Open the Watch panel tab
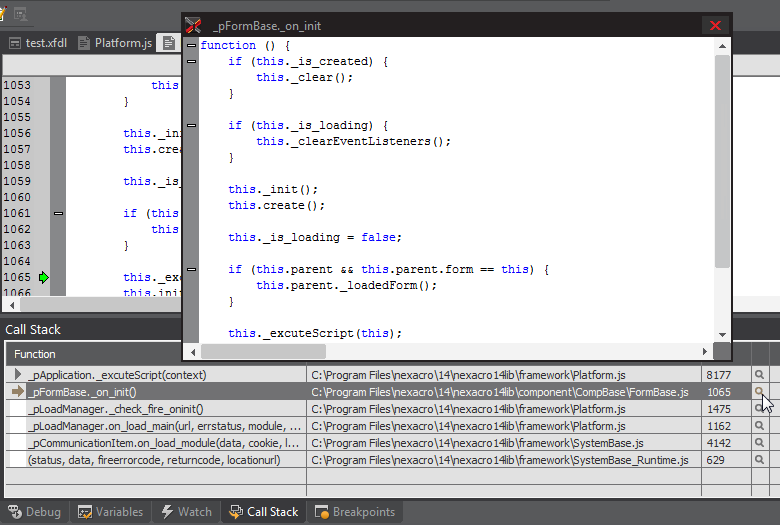Image resolution: width=780 pixels, height=525 pixels. [186, 512]
